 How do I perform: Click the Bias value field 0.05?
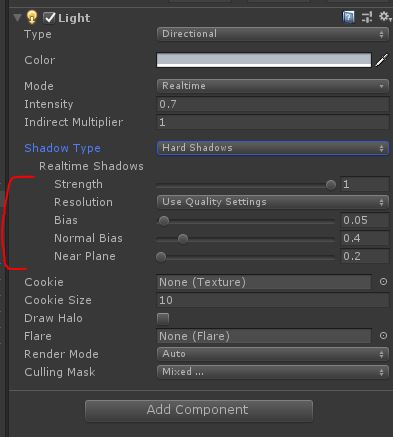click(365, 220)
